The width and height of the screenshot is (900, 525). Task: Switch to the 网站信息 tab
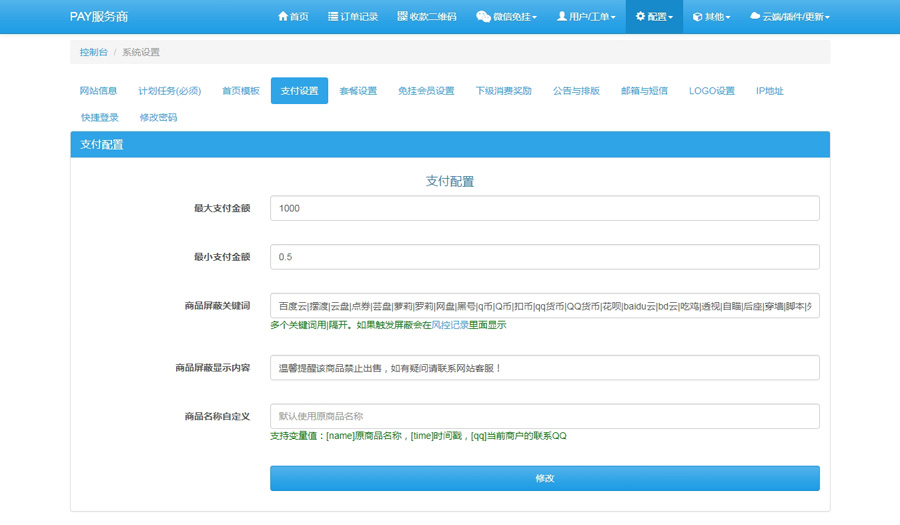coord(98,91)
